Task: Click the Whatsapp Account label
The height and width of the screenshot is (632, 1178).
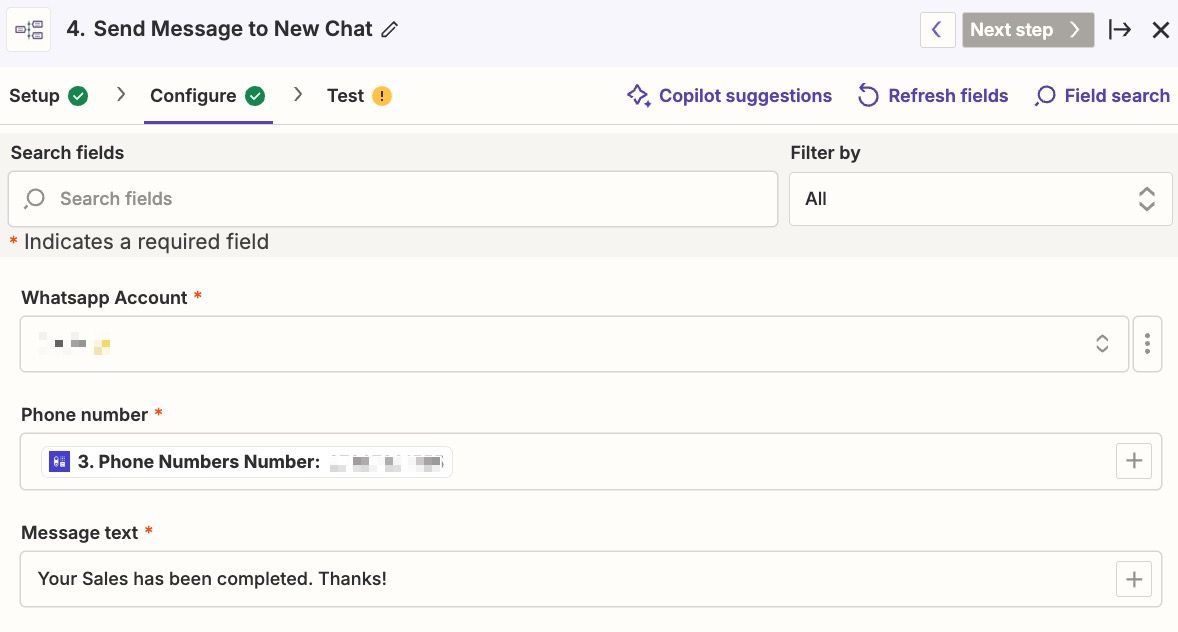Action: tap(104, 298)
